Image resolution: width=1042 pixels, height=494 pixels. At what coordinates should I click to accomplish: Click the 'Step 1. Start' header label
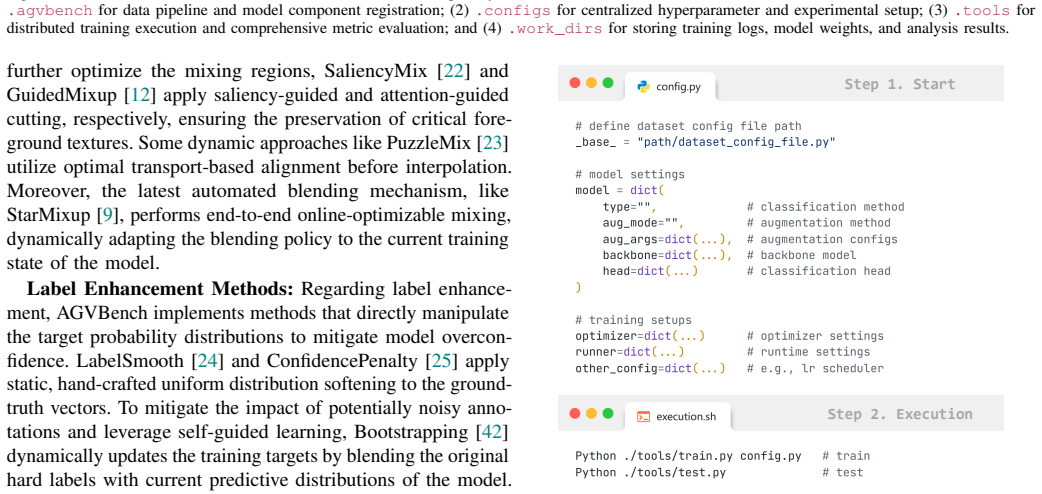pyautogui.click(x=899, y=84)
